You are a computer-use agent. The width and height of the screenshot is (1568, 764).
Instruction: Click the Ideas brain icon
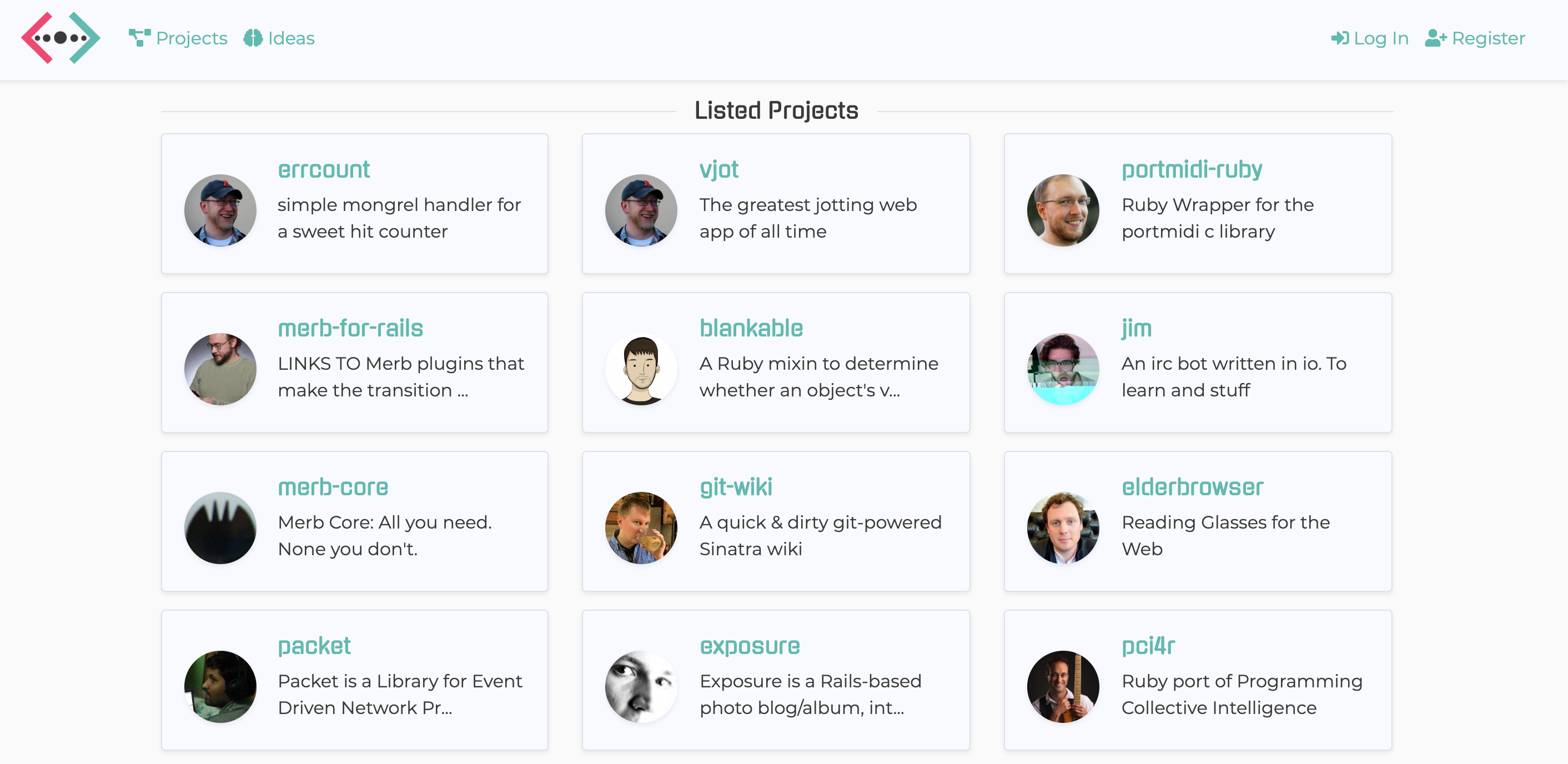(253, 38)
